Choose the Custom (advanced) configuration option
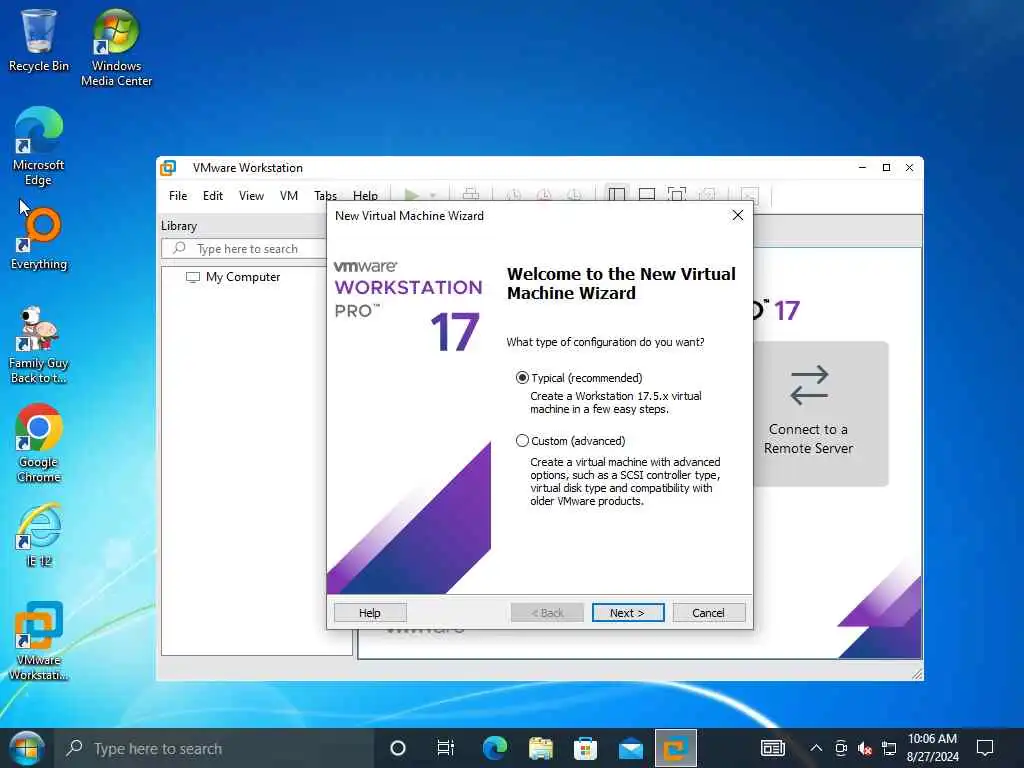 (x=522, y=441)
